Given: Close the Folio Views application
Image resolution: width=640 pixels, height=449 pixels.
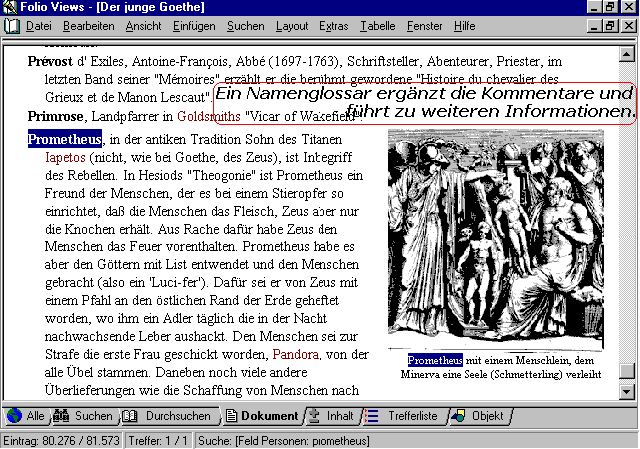Looking at the screenshot, I should pos(629,7).
